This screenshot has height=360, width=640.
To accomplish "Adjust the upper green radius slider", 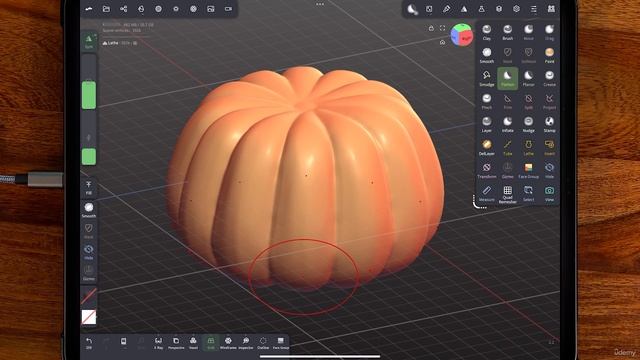I will (89, 95).
